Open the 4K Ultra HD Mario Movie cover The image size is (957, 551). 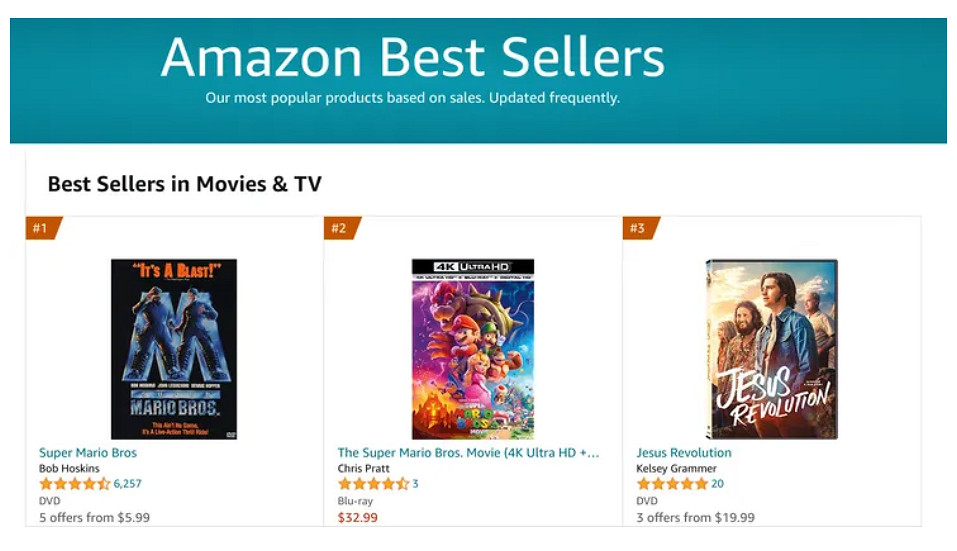(473, 349)
